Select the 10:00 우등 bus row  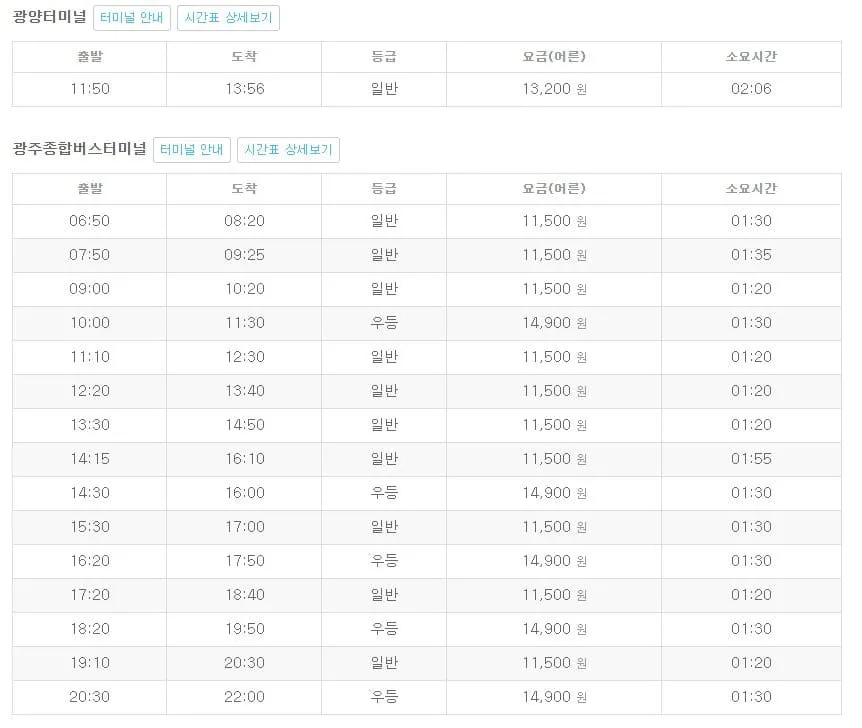click(89, 323)
